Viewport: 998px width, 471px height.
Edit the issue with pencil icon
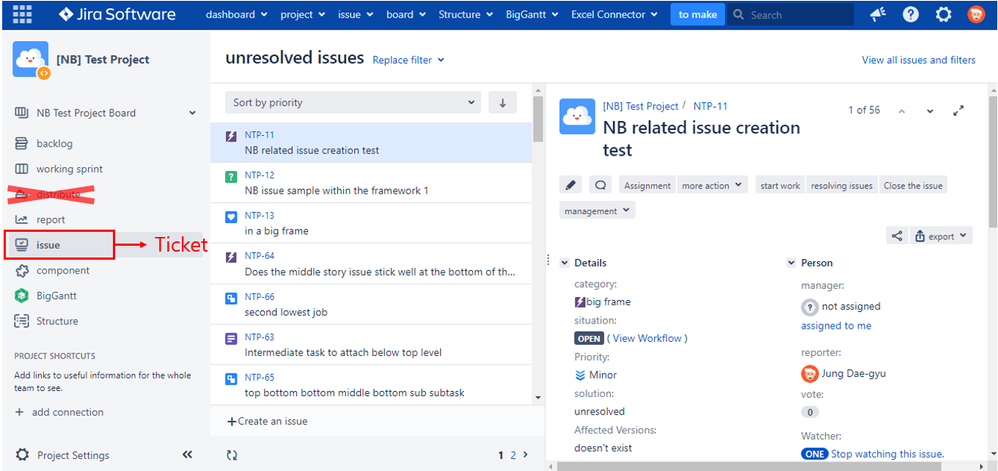tap(570, 185)
